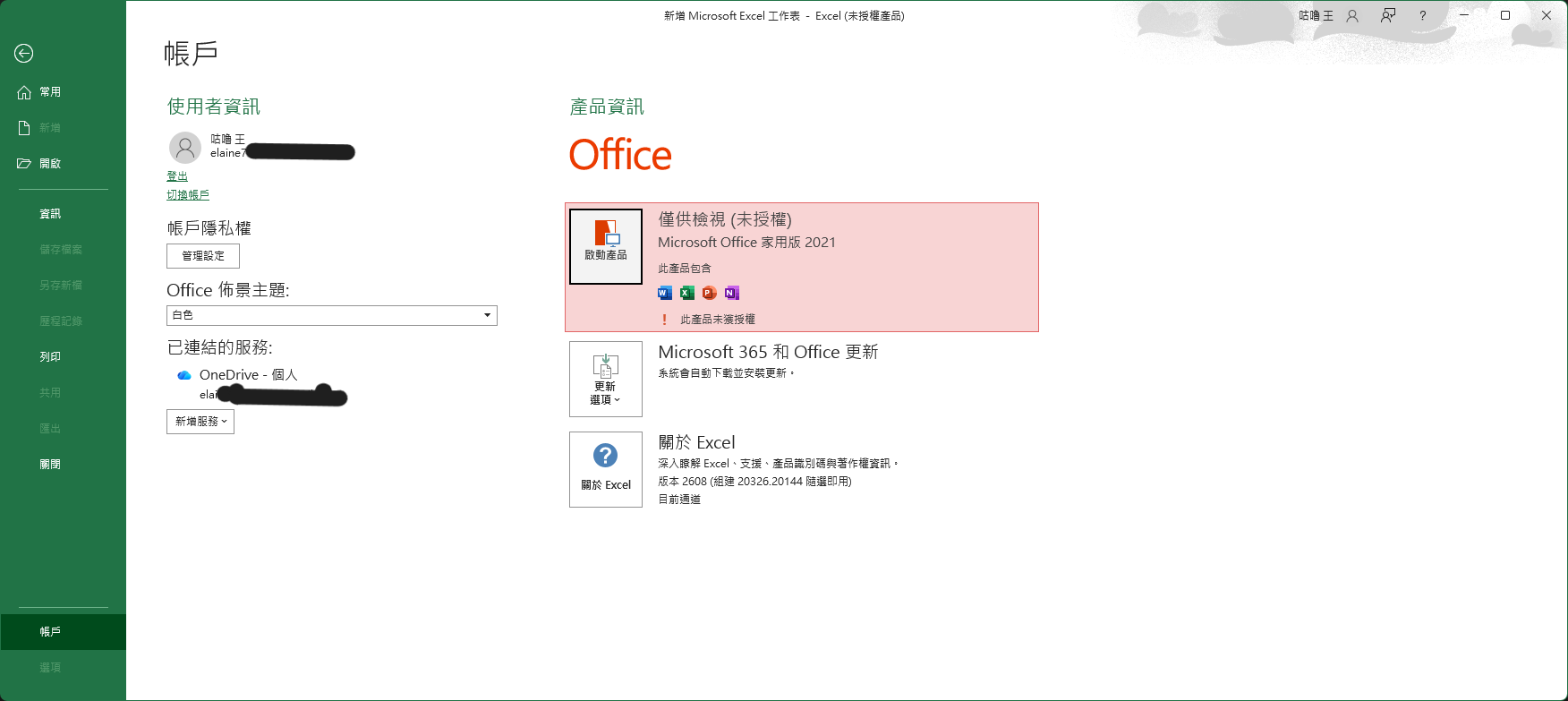The width and height of the screenshot is (1568, 701).
Task: Click the 僅供檢視 (未授權) heading text
Action: [x=725, y=219]
